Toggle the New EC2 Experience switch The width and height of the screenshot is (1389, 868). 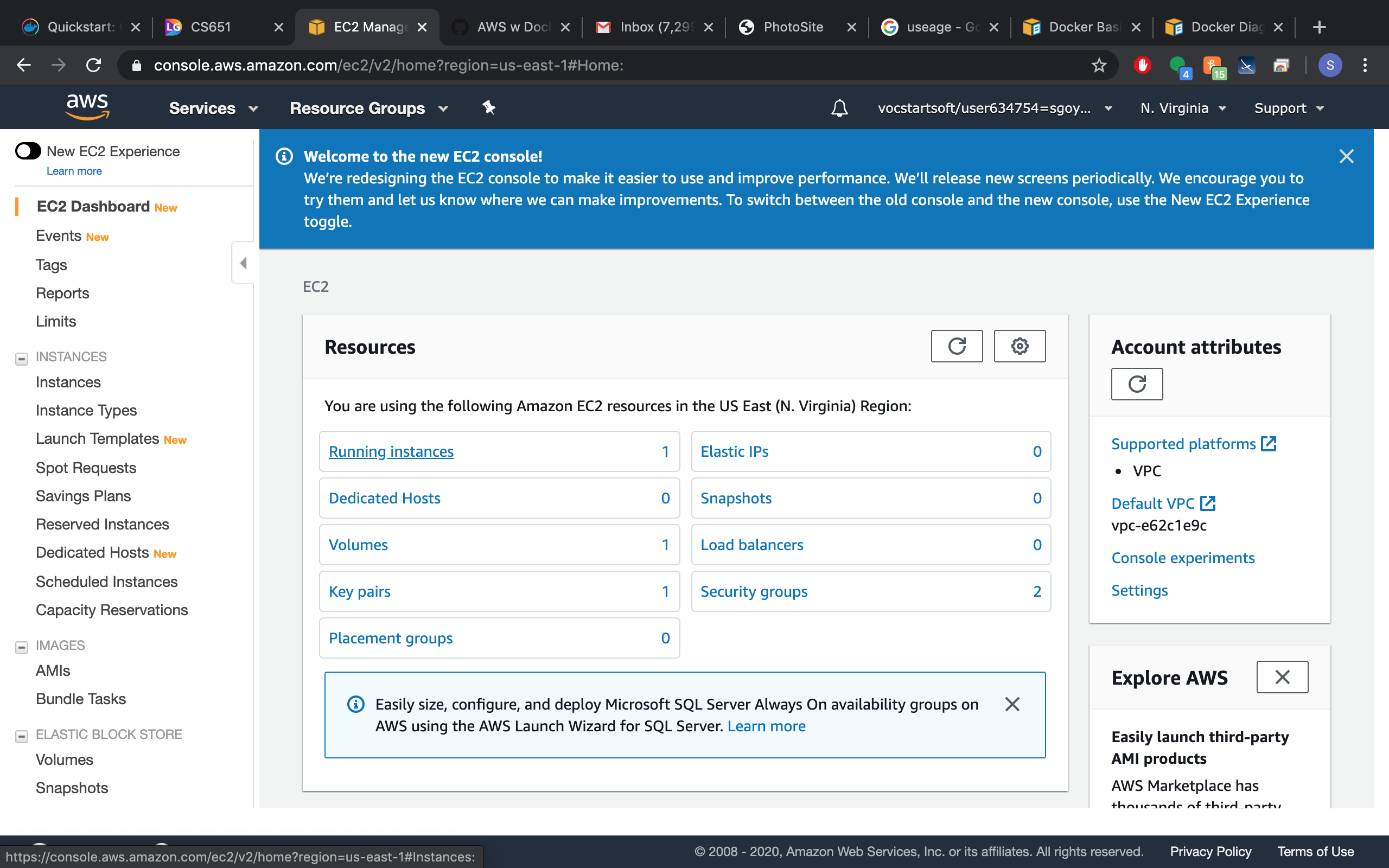tap(28, 151)
